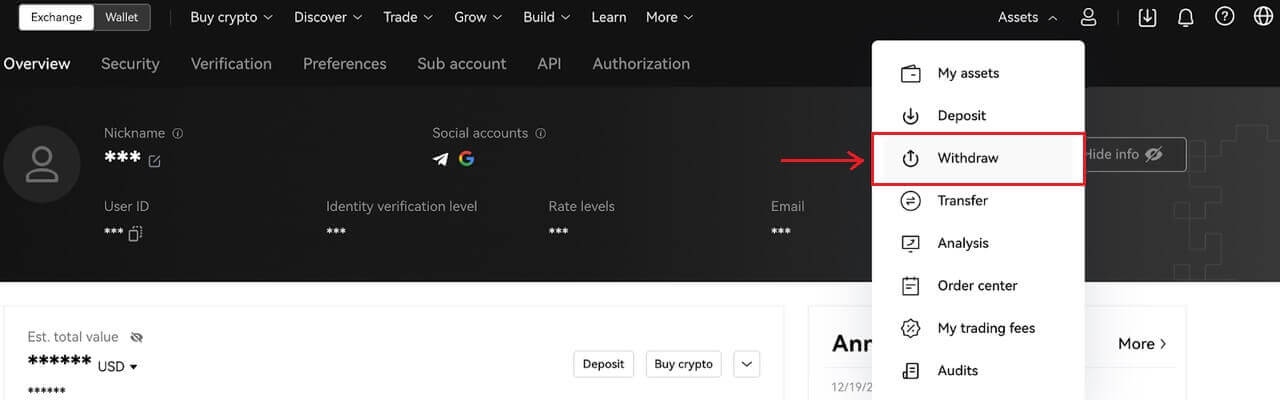Click the help question mark icon
This screenshot has height=420, width=1280.
click(1224, 17)
